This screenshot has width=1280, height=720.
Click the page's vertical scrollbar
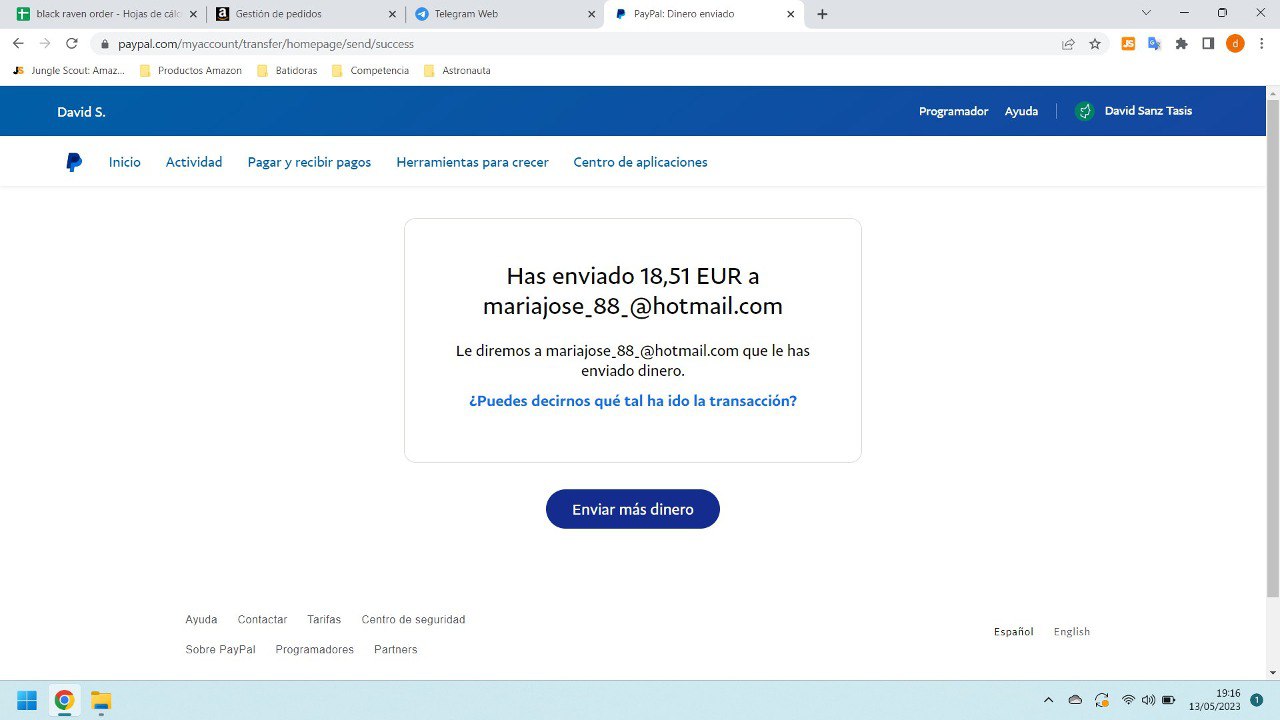(1272, 350)
